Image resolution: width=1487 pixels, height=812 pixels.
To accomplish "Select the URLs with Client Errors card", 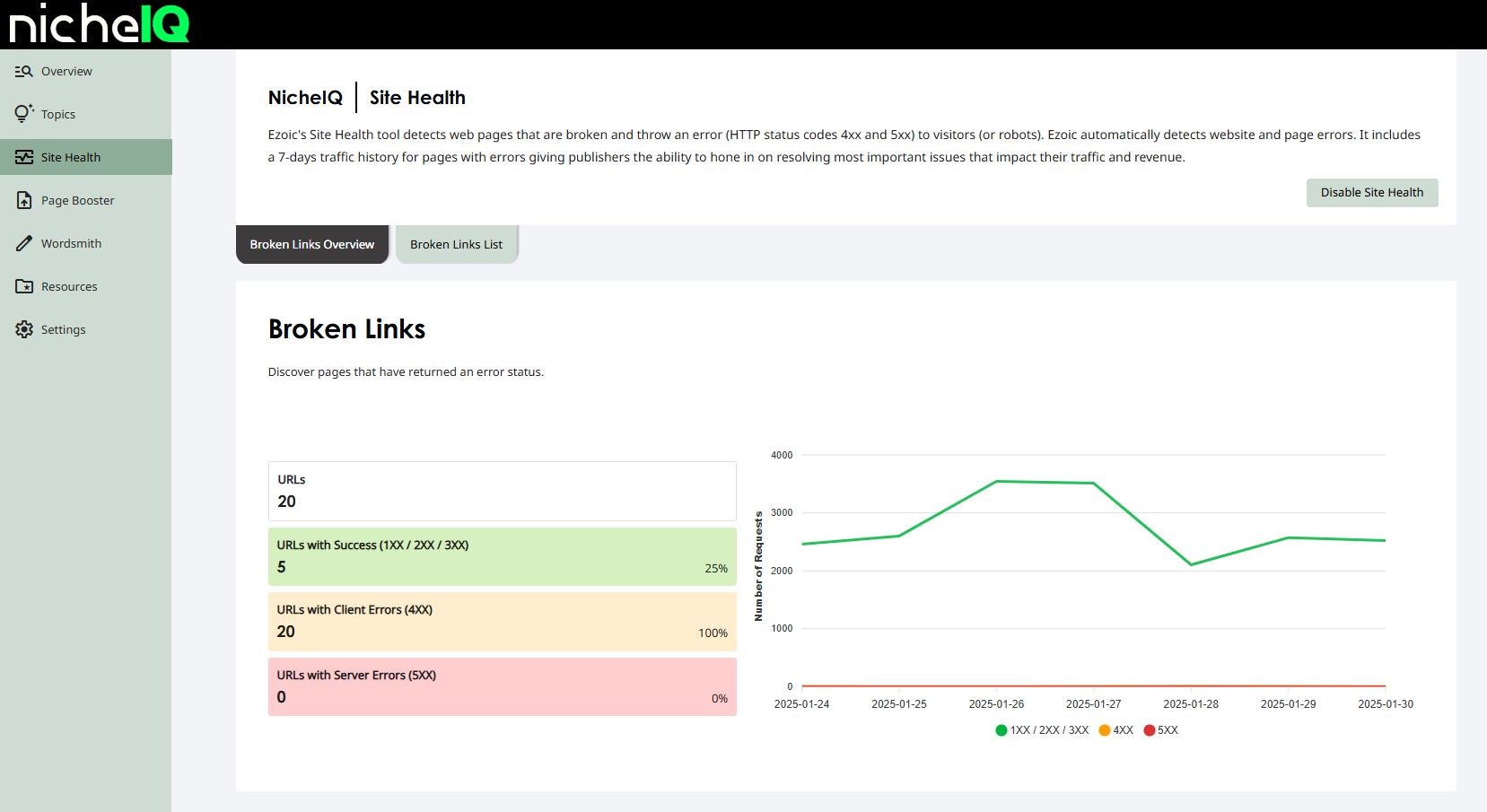I will 502,622.
